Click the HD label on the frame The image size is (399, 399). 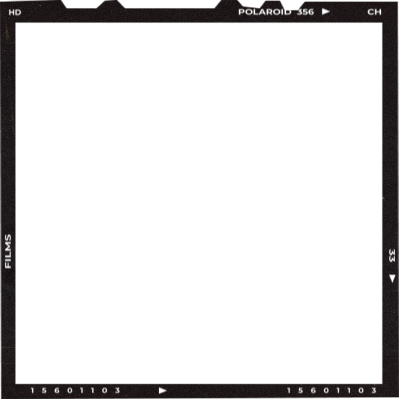pyautogui.click(x=15, y=13)
